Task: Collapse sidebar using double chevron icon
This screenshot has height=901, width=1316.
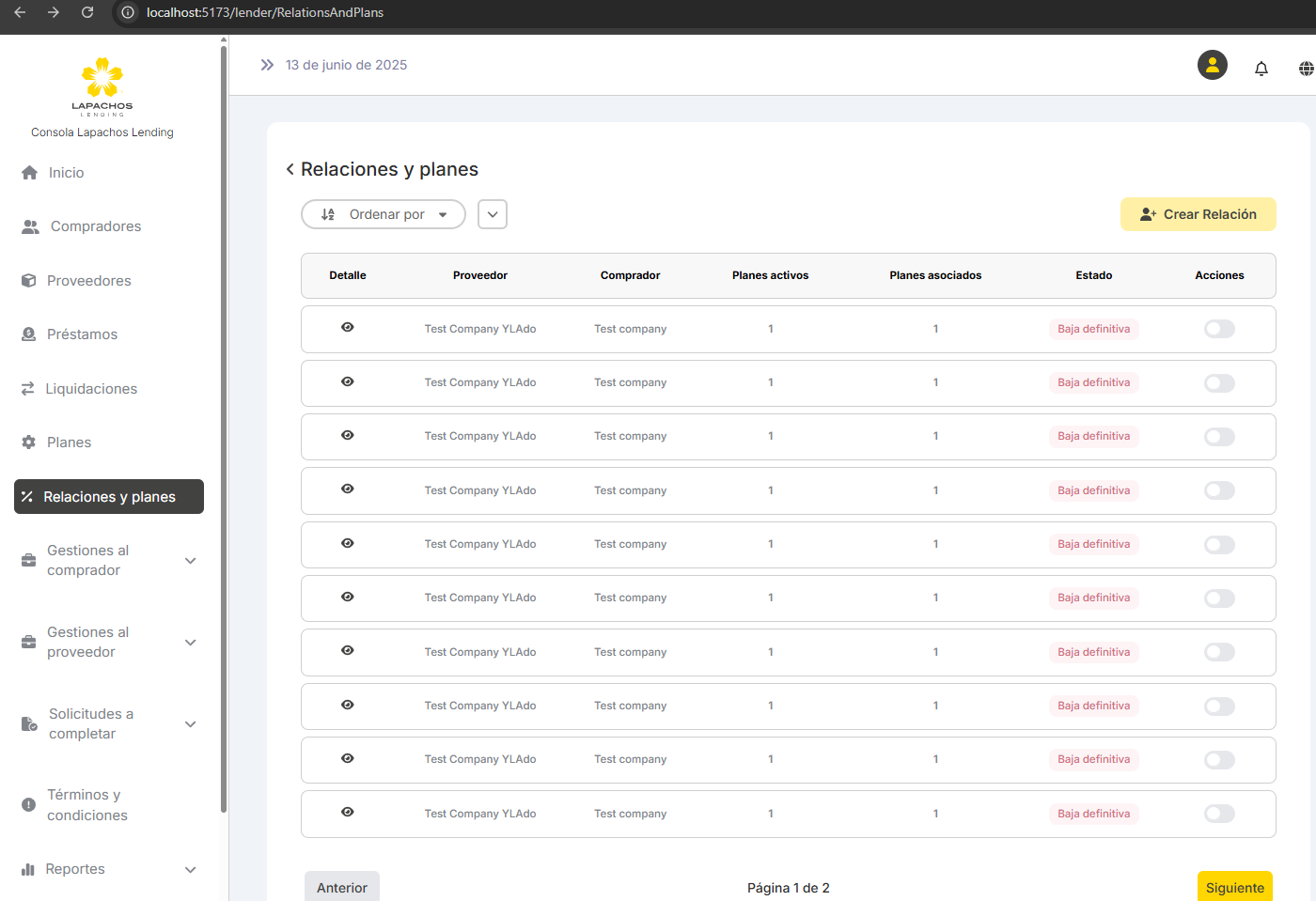Action: 267,65
